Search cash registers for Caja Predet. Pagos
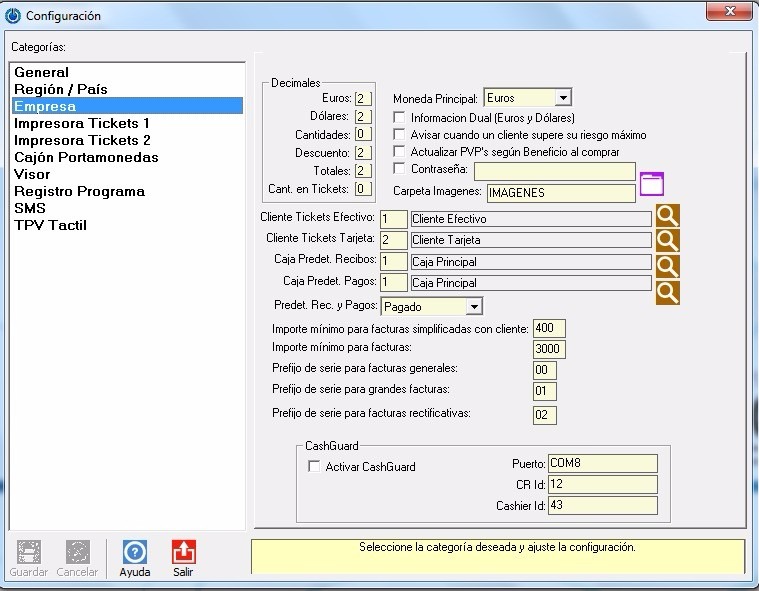 click(668, 292)
